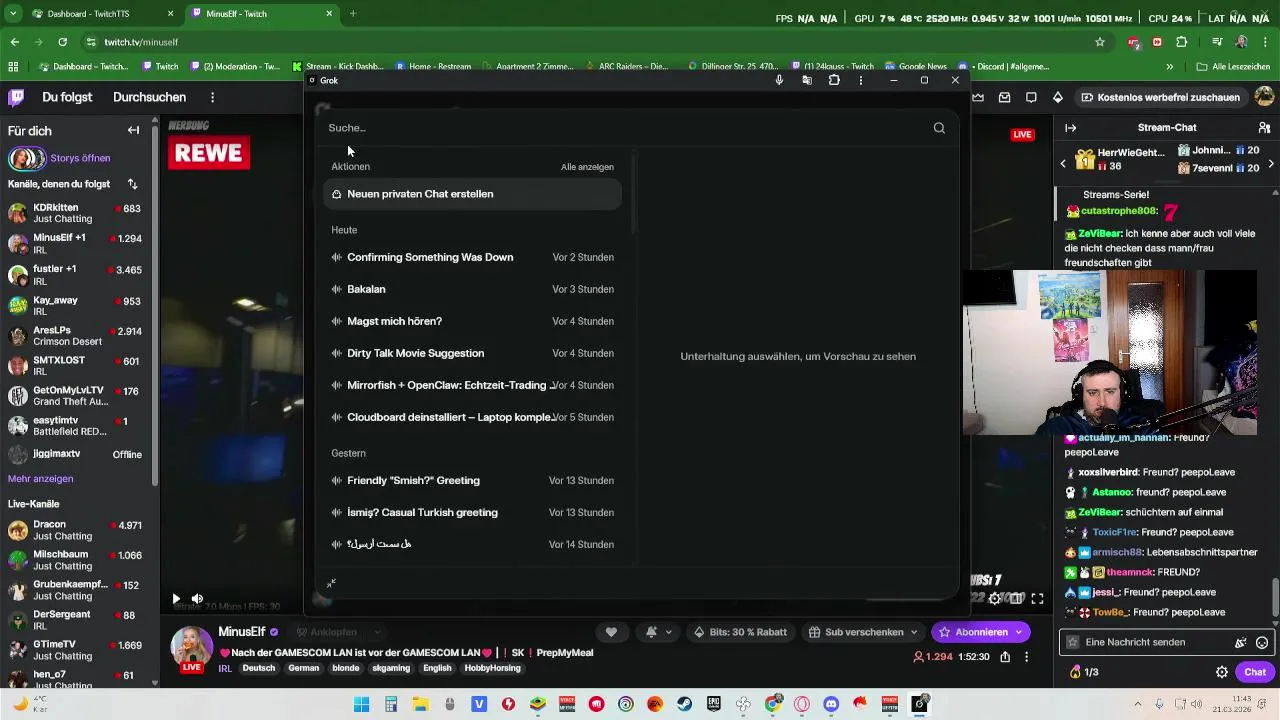The width and height of the screenshot is (1280, 720).
Task: Play the MinusElf video stream
Action: pyautogui.click(x=176, y=599)
